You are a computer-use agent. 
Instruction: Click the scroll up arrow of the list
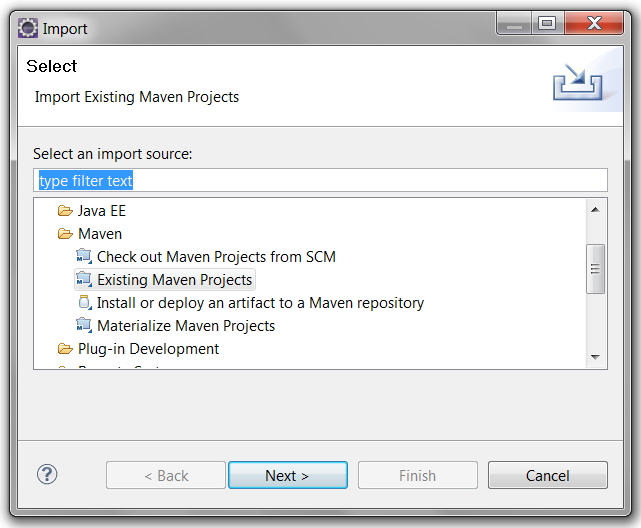tap(595, 210)
